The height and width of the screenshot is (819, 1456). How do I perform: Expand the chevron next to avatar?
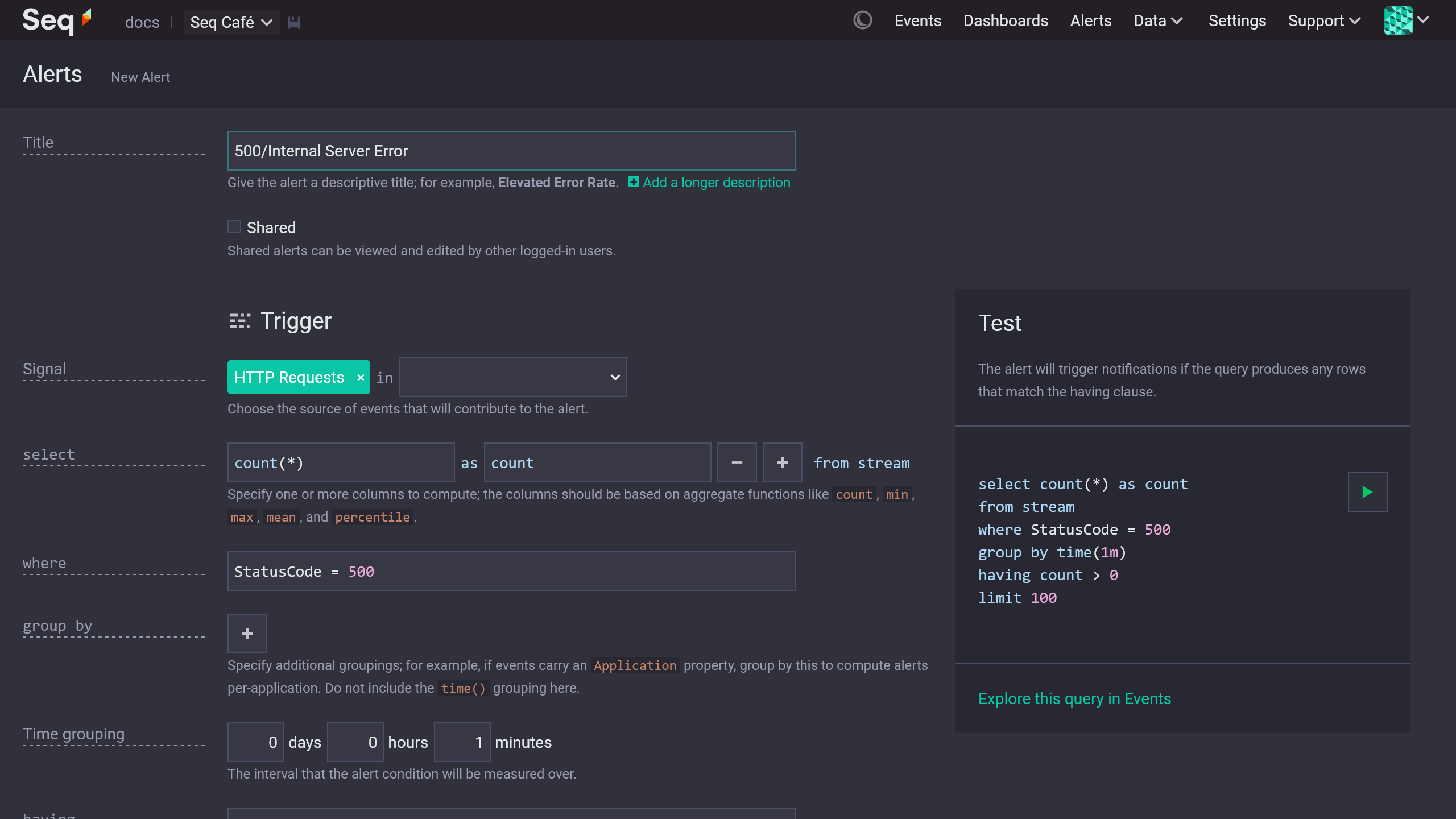(x=1423, y=20)
